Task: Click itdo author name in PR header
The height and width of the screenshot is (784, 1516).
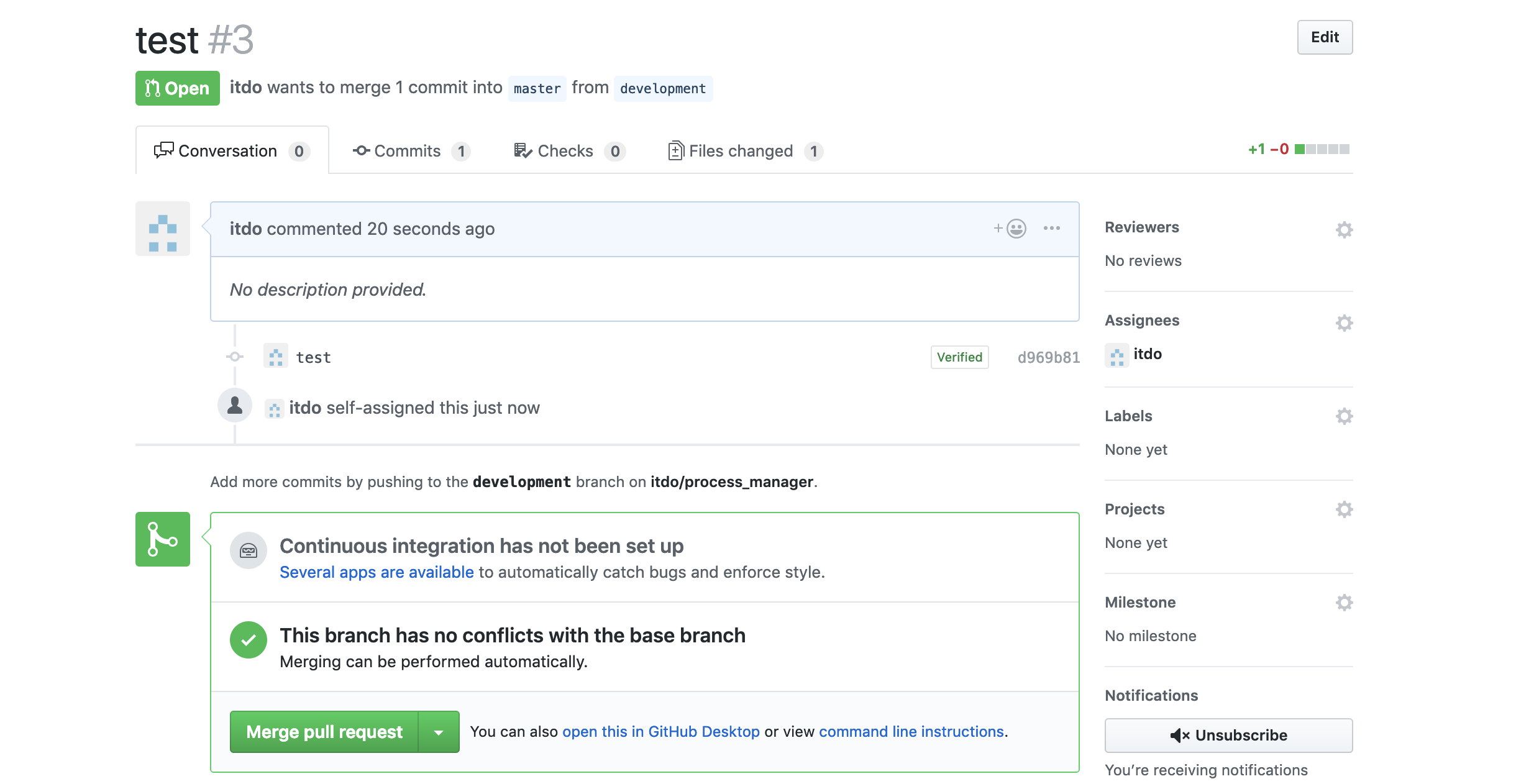Action: 245,87
